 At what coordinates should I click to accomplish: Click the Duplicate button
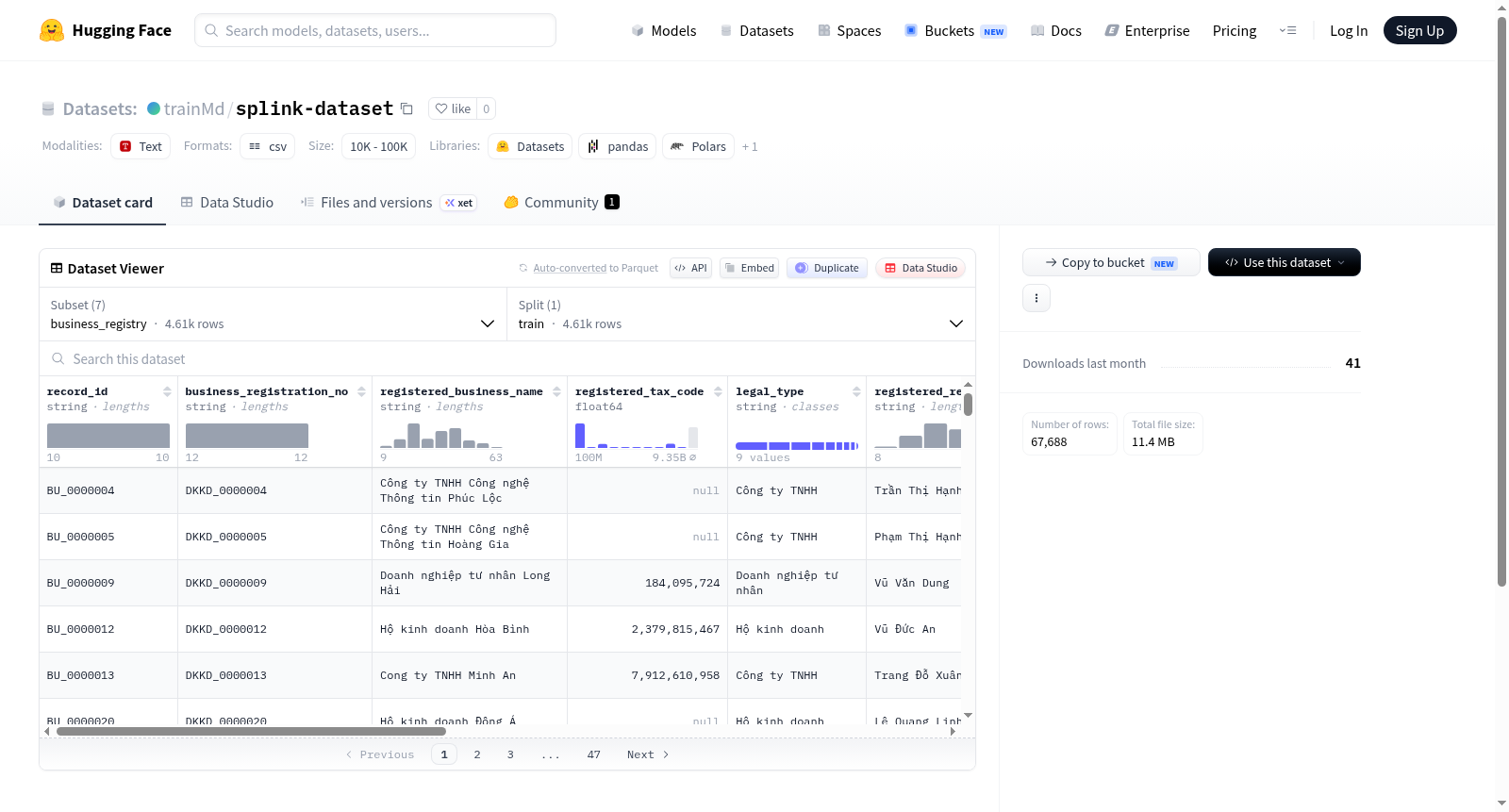click(827, 268)
